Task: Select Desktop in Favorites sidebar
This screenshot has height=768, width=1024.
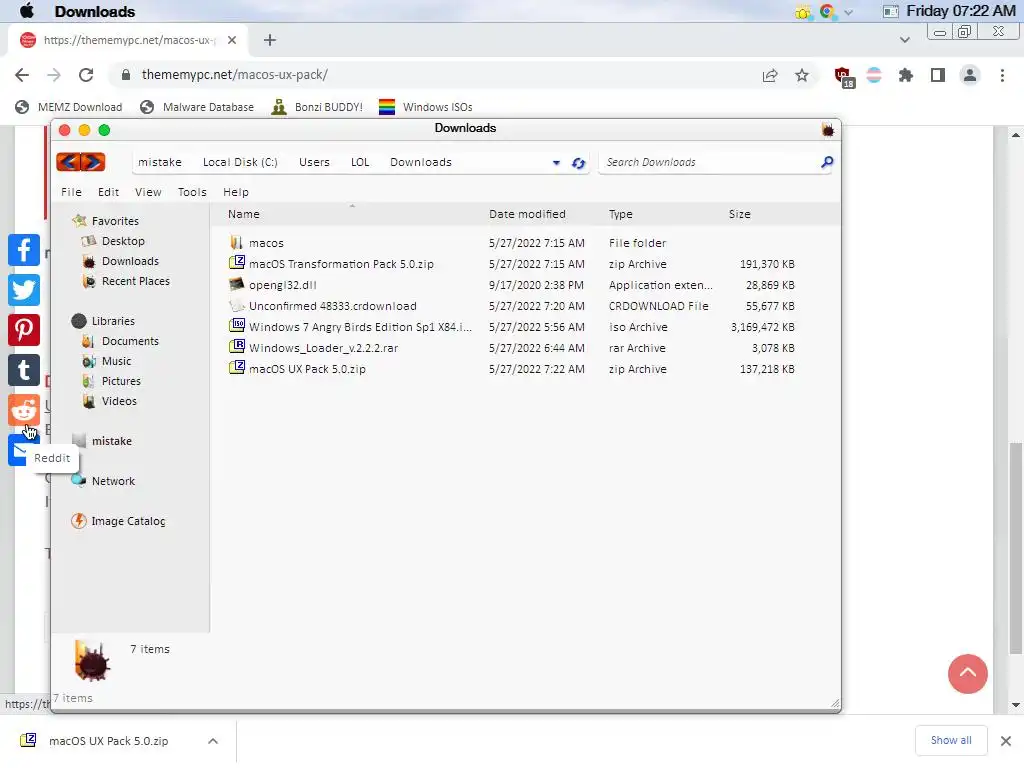Action: click(123, 241)
